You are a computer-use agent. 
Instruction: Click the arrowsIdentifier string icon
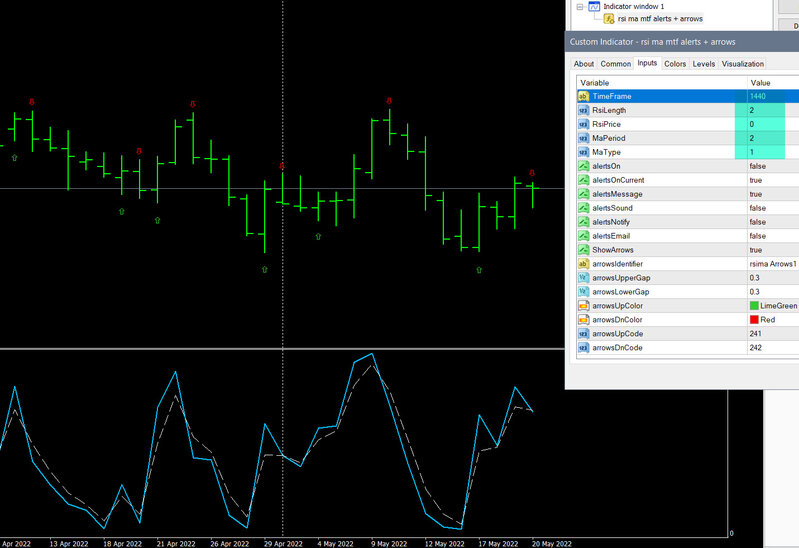point(583,264)
